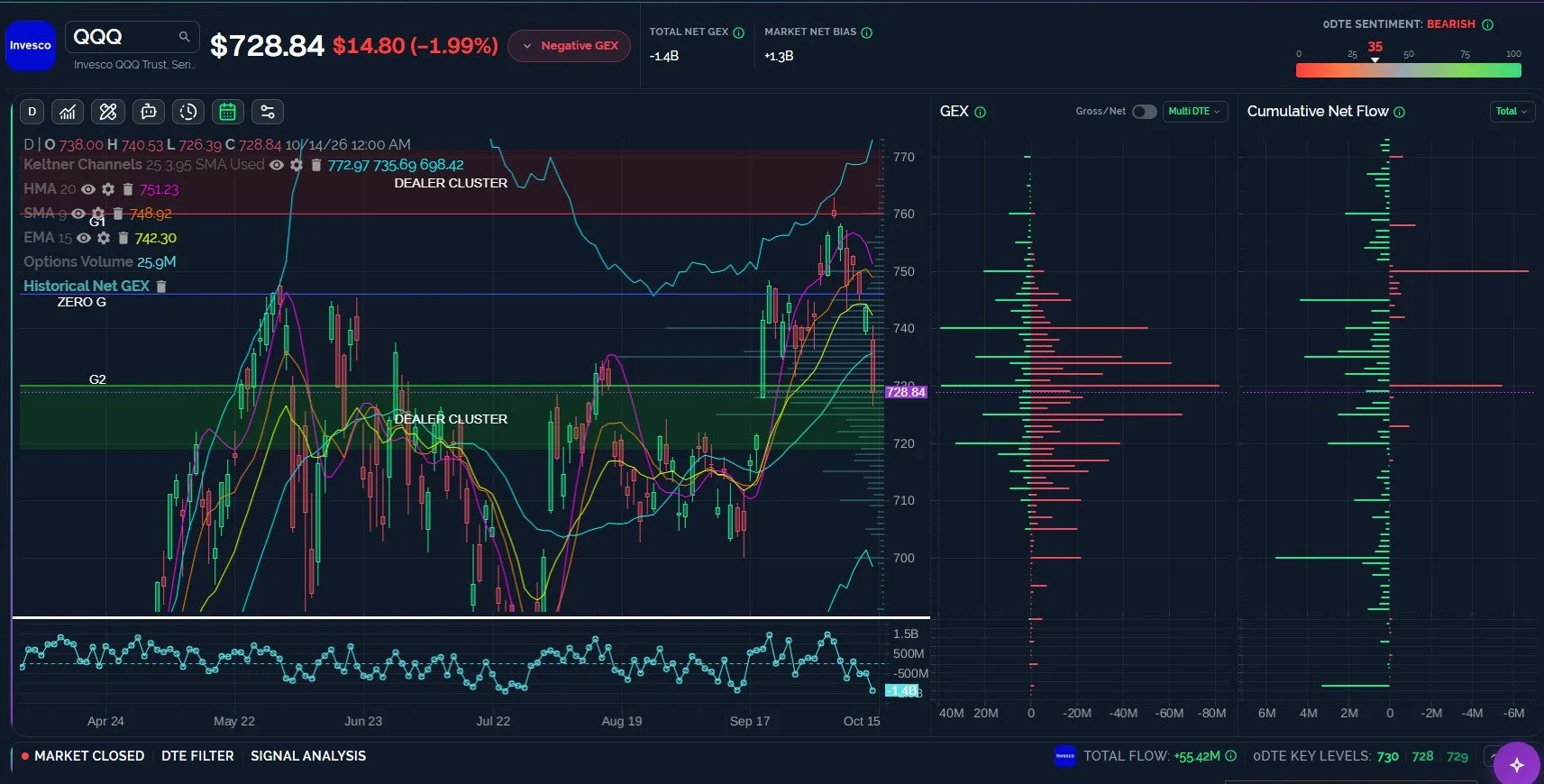The width and height of the screenshot is (1544, 784).
Task: Select the drawing tools icon
Action: 108,112
